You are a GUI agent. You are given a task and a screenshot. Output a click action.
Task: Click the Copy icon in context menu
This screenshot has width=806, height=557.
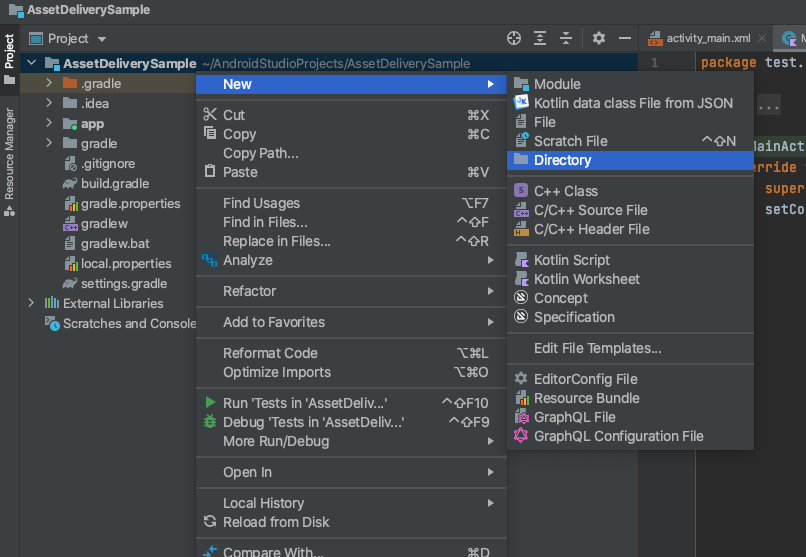tap(210, 133)
